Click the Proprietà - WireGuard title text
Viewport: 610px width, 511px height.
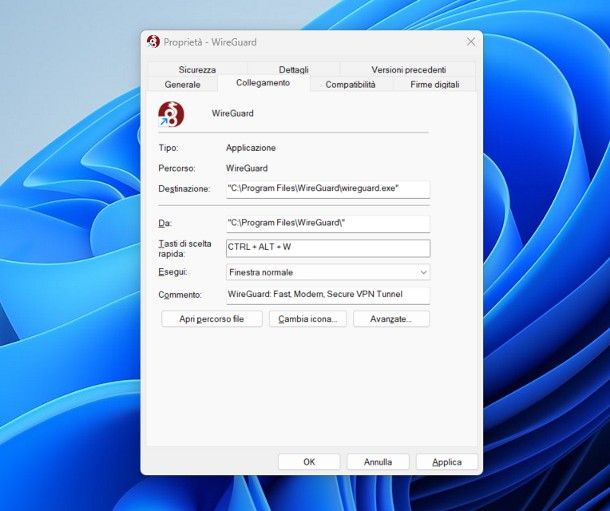click(x=210, y=42)
